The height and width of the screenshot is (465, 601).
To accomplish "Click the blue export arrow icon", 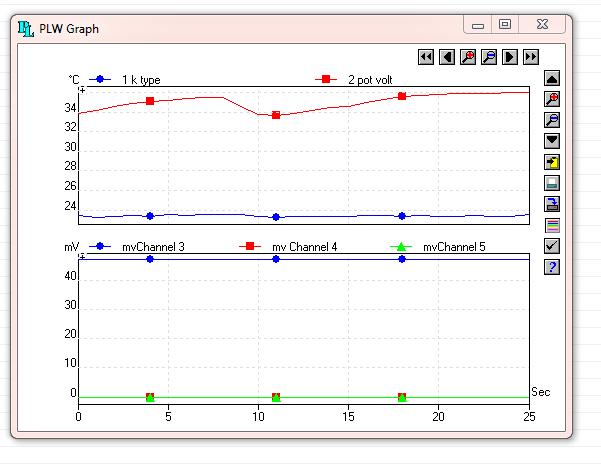I will pos(552,204).
